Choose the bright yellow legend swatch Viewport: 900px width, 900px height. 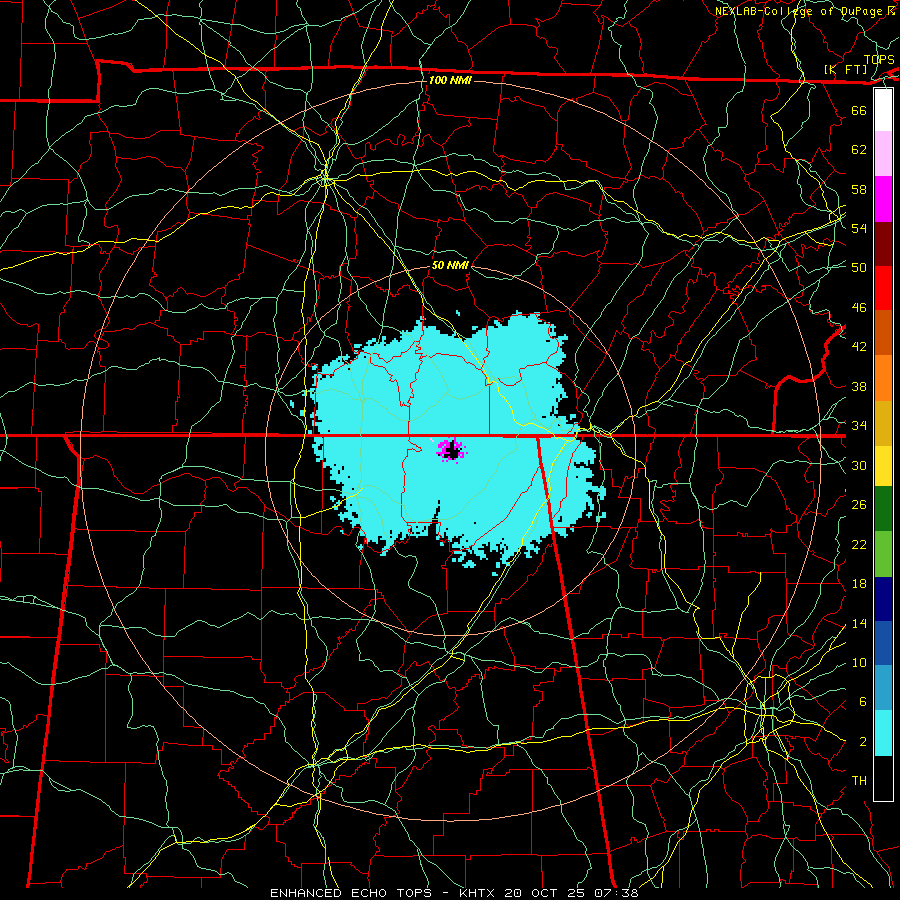pos(883,466)
